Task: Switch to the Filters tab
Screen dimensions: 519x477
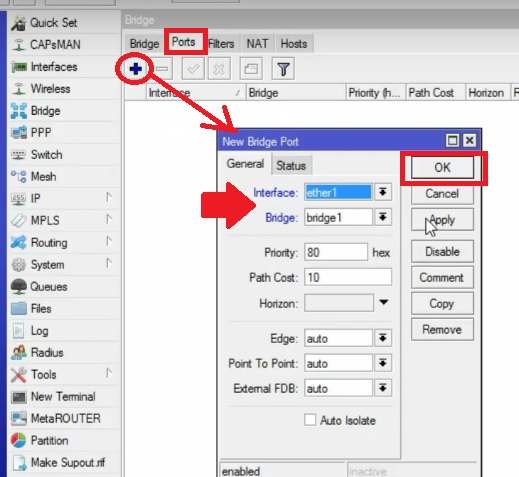Action: pos(221,44)
